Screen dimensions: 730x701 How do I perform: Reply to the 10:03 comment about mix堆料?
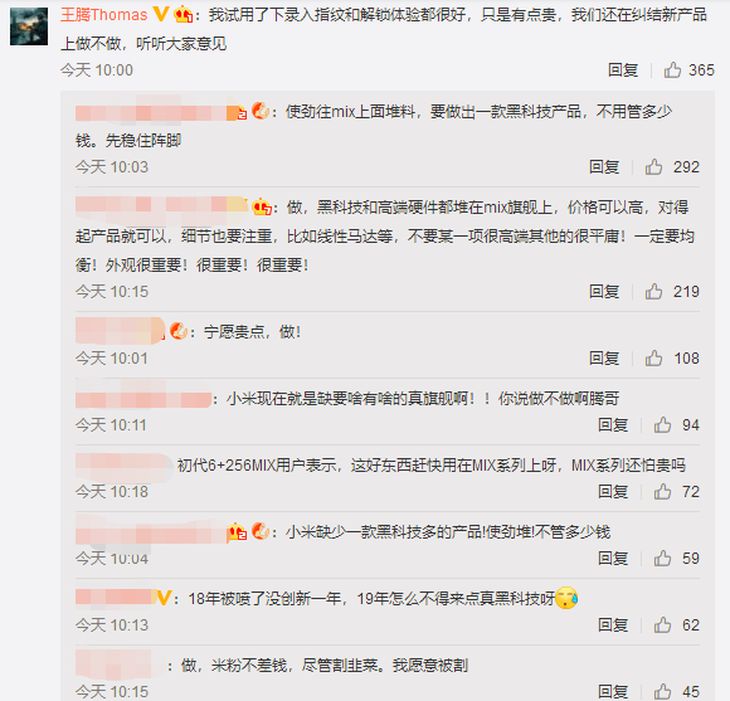click(604, 167)
